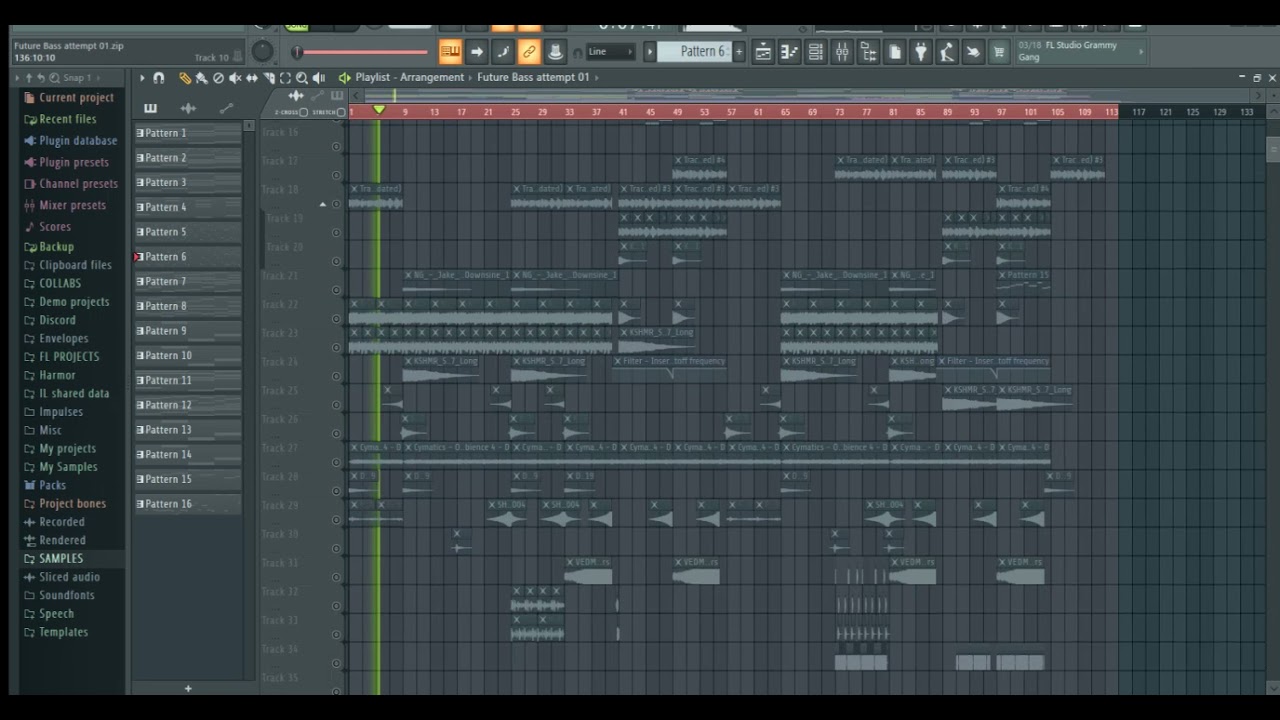This screenshot has height=720, width=1280.
Task: Enable the orange link multilink controllers icon
Action: coord(529,52)
